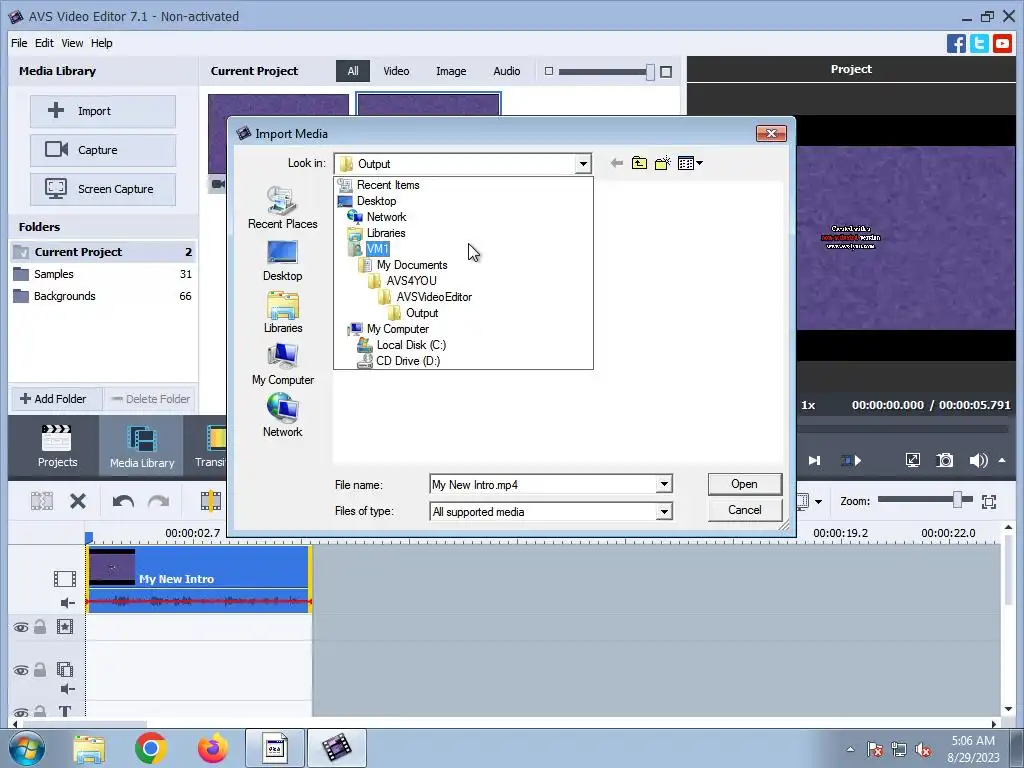Go up one folder level icon

pyautogui.click(x=639, y=163)
